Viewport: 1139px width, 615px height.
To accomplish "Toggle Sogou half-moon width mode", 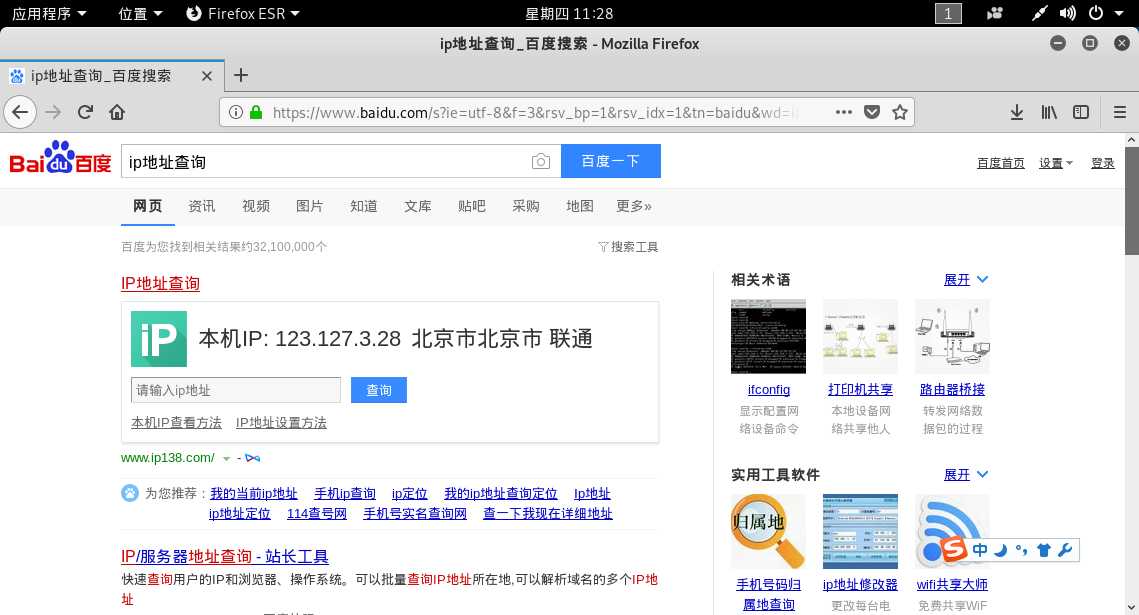I will tap(1001, 550).
